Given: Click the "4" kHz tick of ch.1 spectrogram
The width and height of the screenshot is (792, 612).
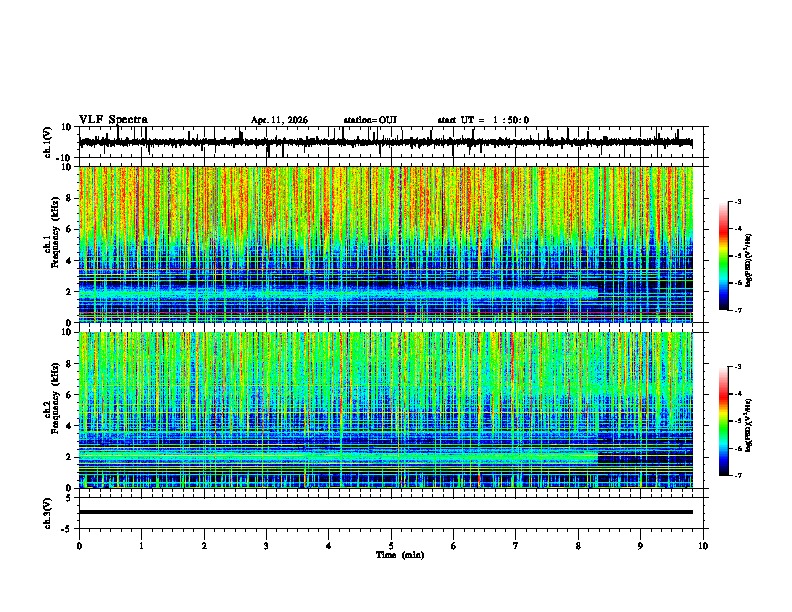Looking at the screenshot, I should click(x=69, y=261).
